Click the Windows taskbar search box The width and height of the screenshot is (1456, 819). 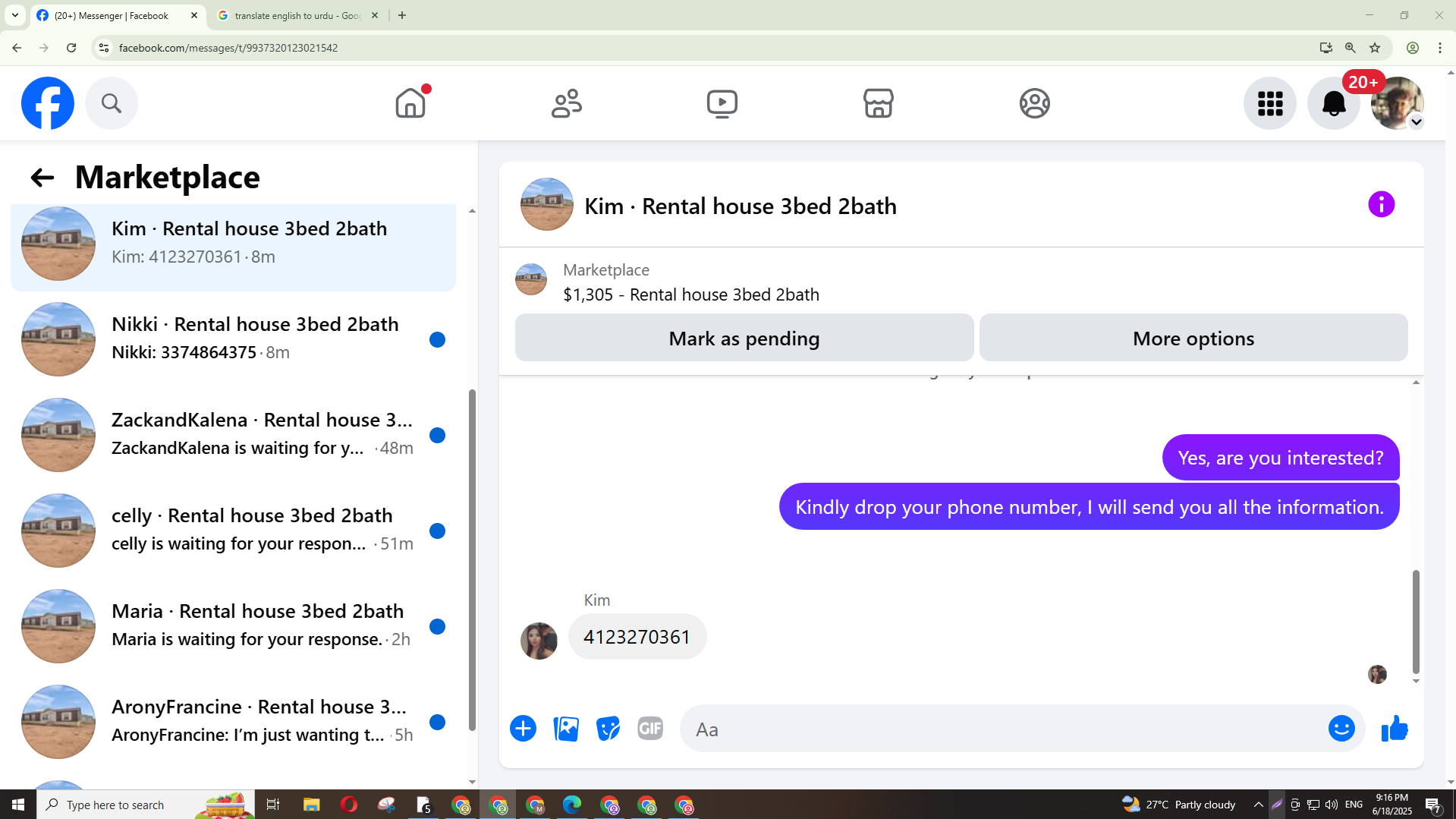[x=146, y=805]
